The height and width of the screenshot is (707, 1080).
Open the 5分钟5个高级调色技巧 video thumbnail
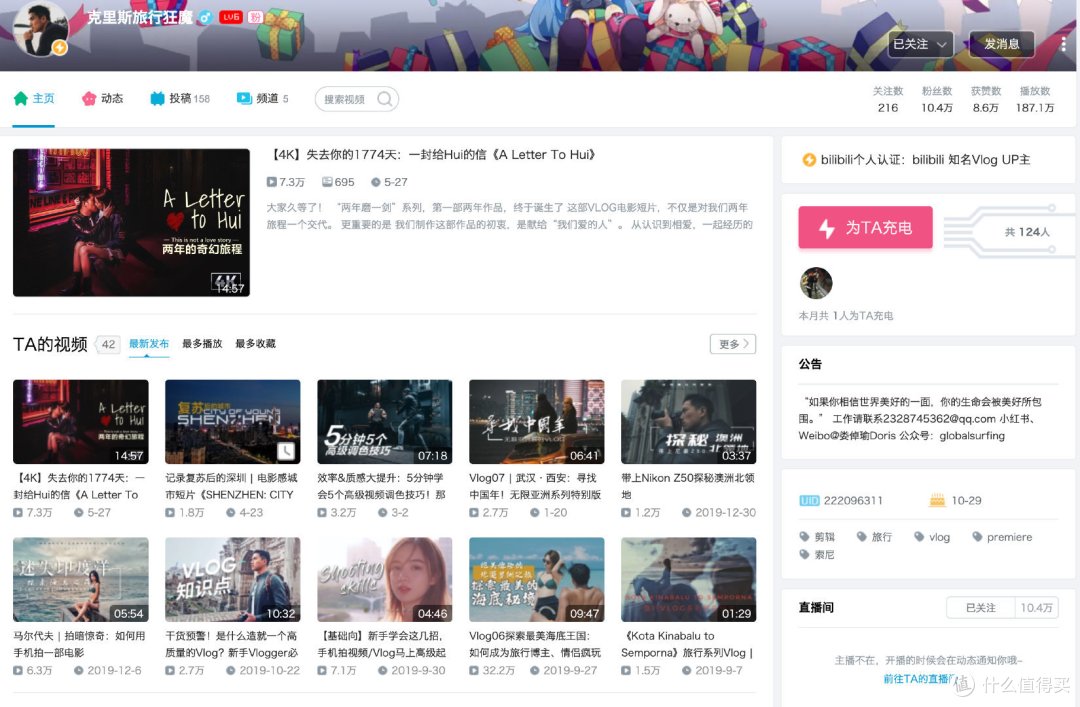pos(384,422)
